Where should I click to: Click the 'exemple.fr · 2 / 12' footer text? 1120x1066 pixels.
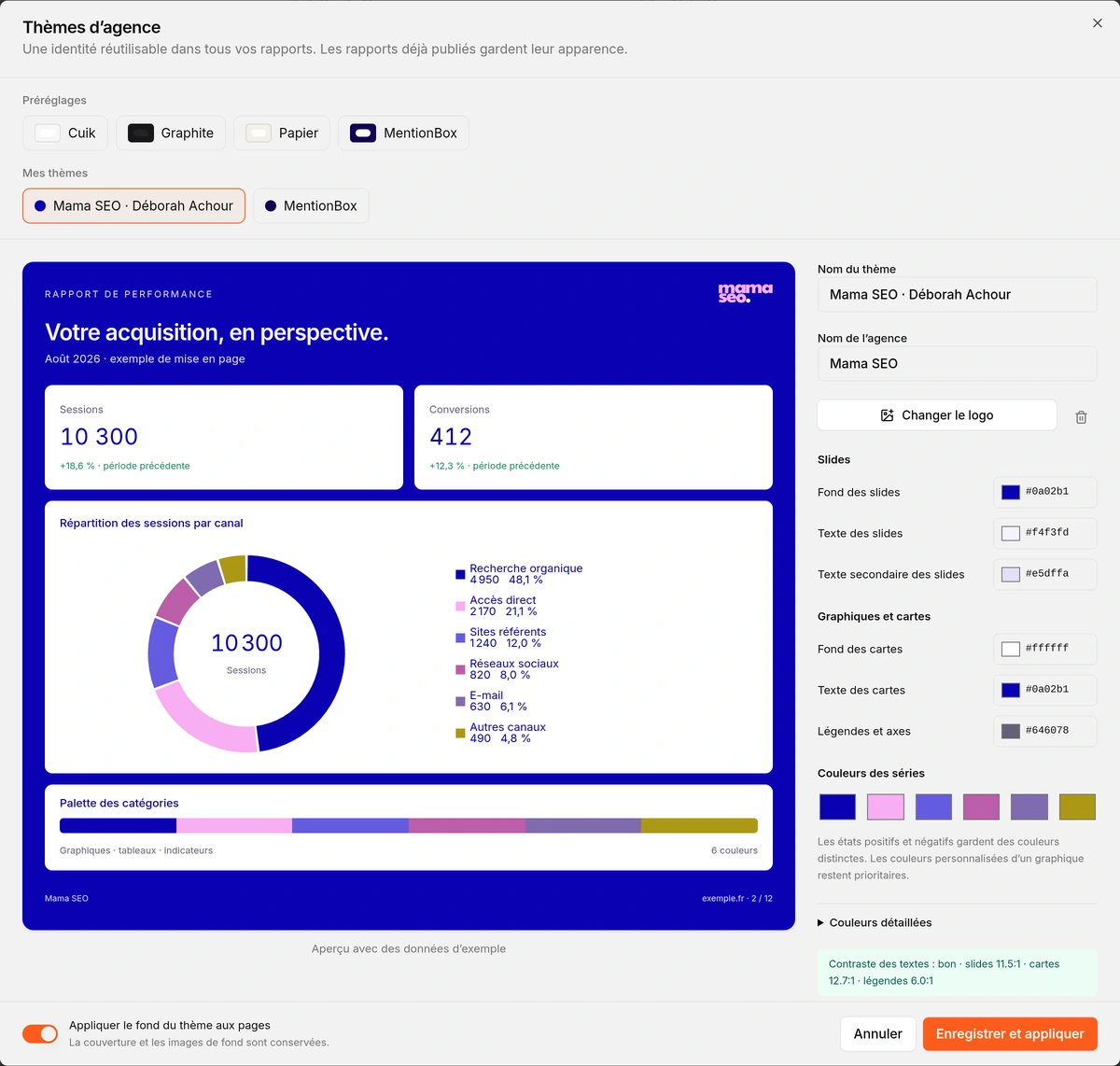coord(737,898)
